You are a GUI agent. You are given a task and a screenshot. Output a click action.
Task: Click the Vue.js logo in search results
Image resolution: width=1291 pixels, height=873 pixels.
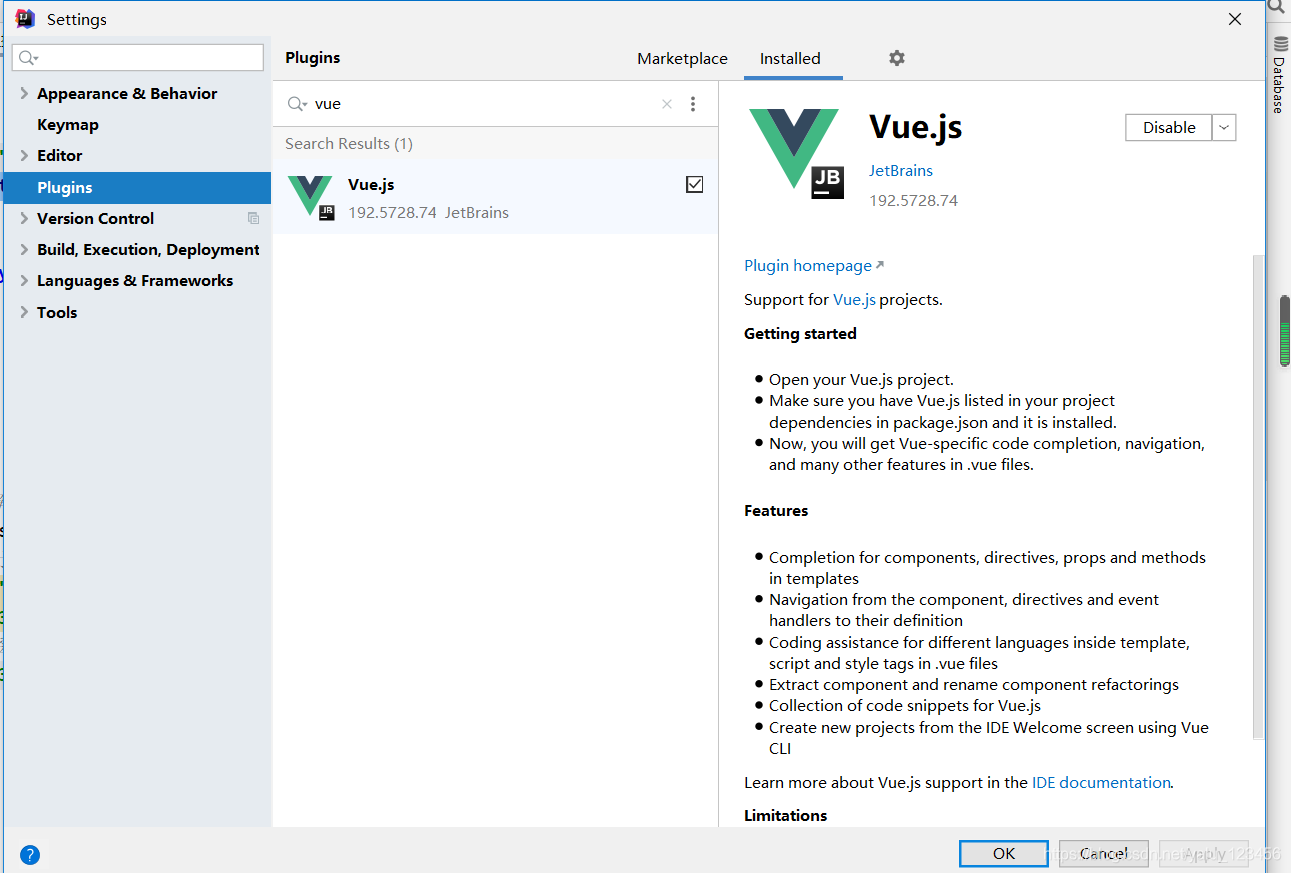(311, 197)
